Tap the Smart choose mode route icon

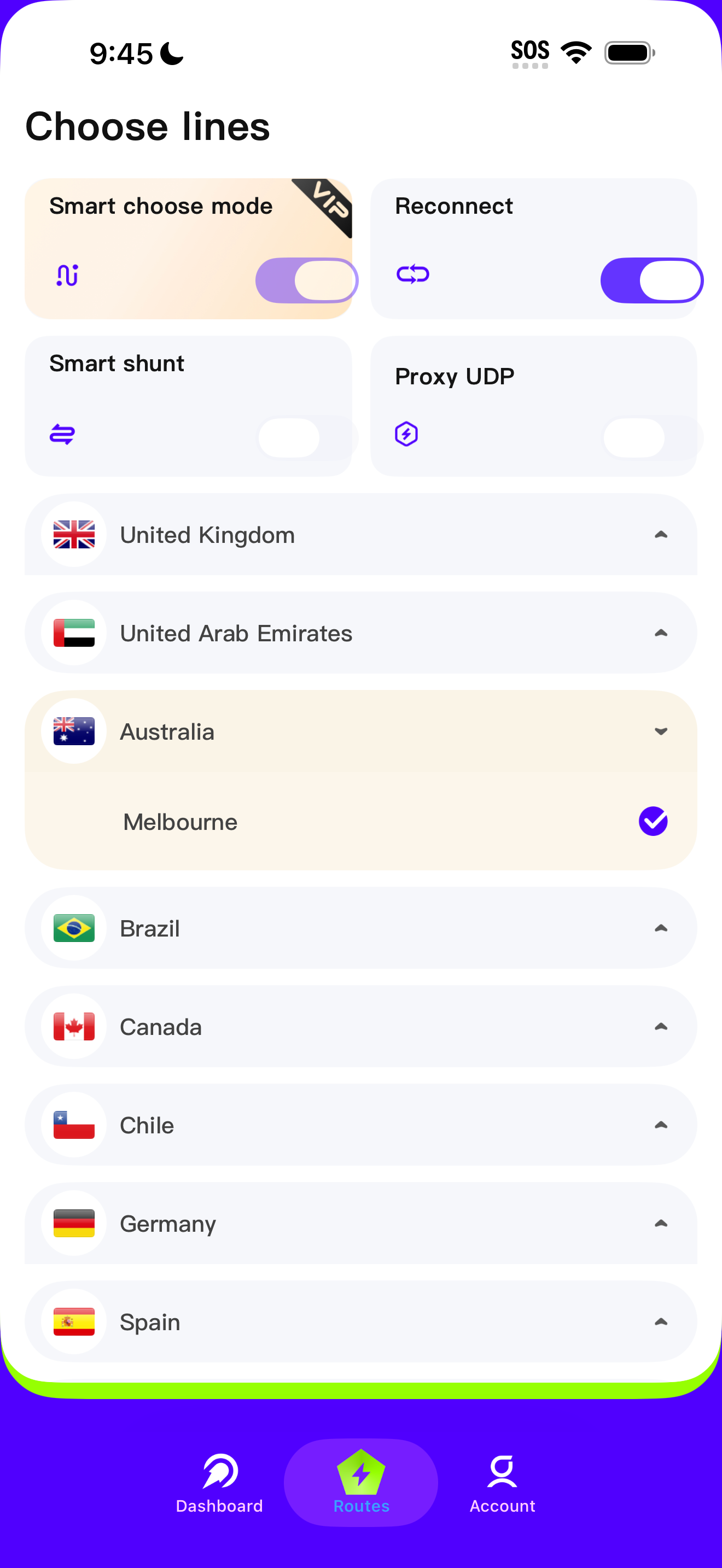[x=67, y=275]
